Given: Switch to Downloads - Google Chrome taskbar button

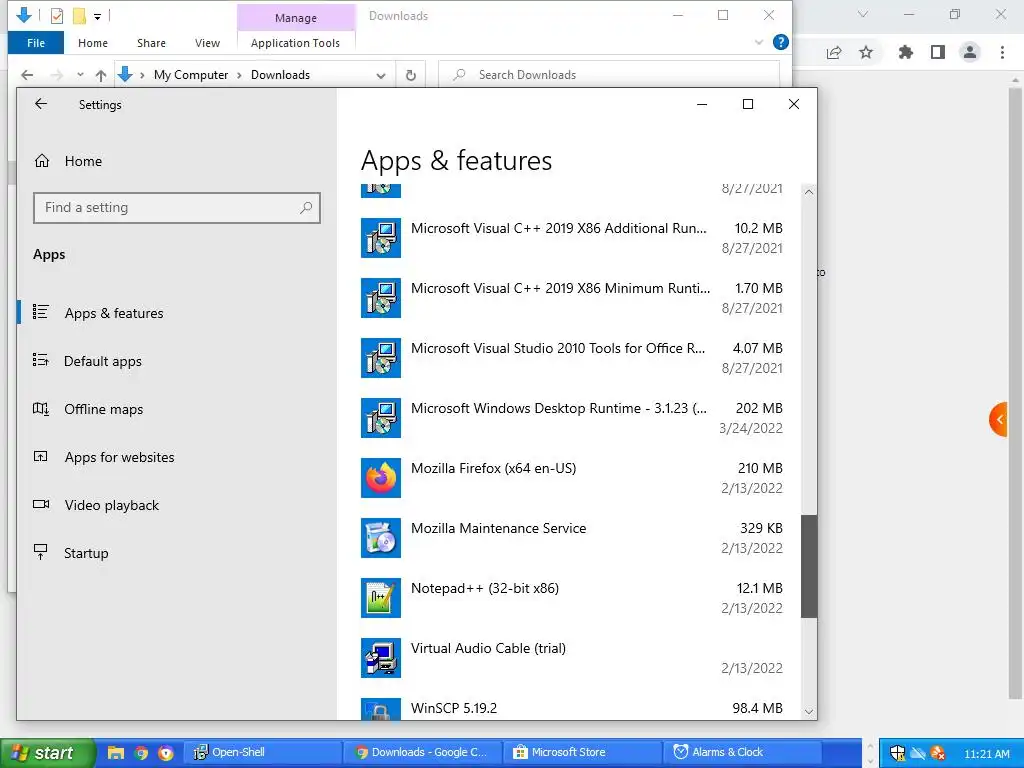Looking at the screenshot, I should point(423,752).
